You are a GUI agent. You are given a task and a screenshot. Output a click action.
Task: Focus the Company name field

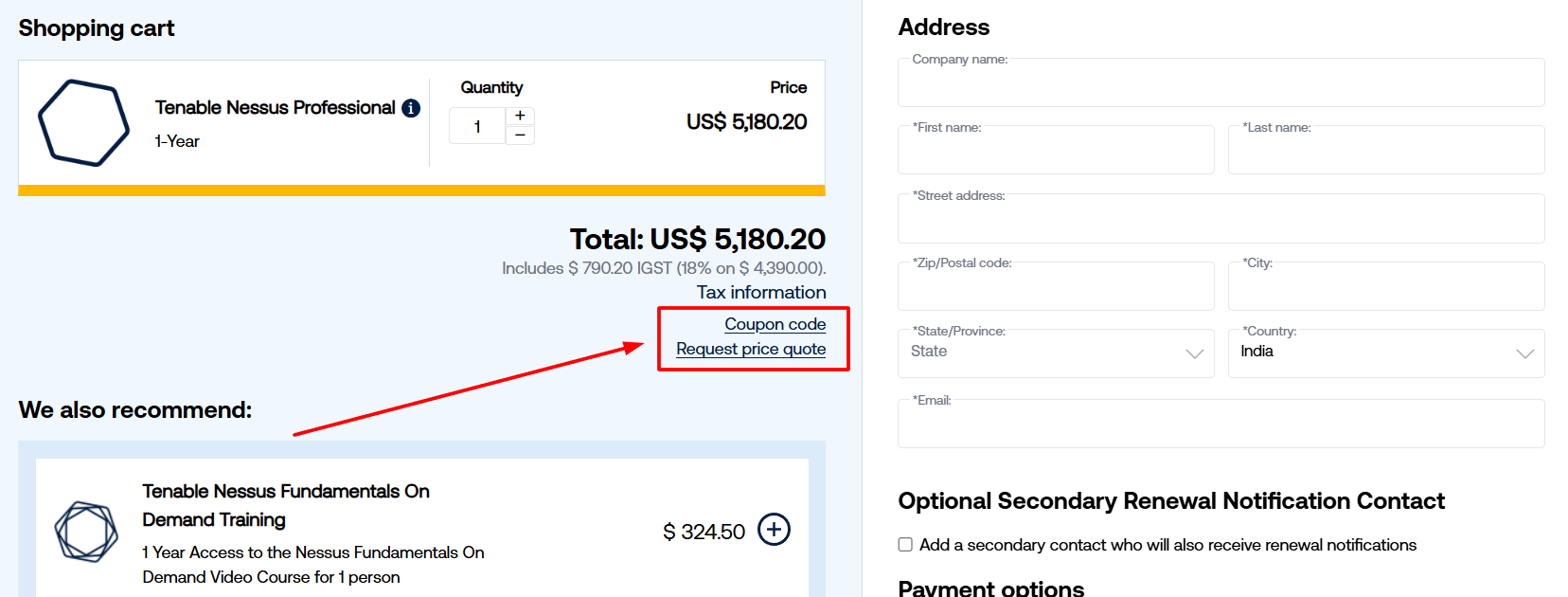1221,83
